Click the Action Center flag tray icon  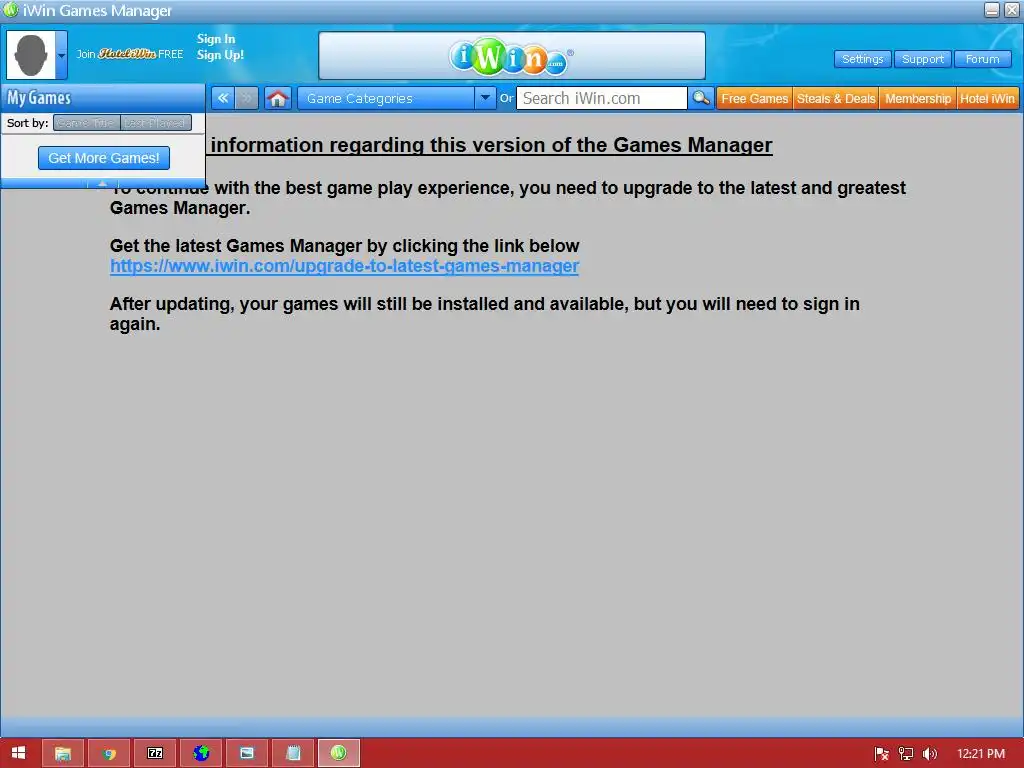pyautogui.click(x=881, y=754)
